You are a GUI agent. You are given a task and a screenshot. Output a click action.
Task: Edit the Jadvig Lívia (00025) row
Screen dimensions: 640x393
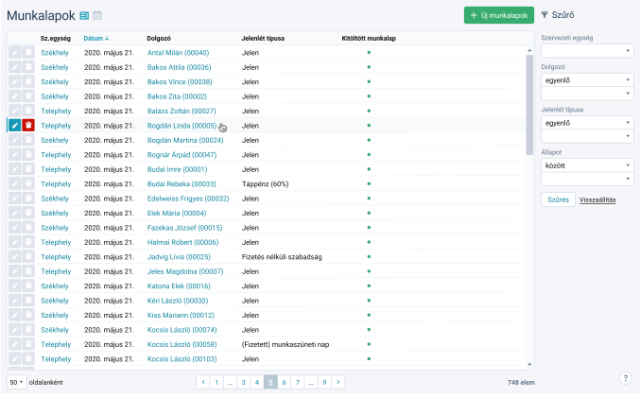(15, 257)
